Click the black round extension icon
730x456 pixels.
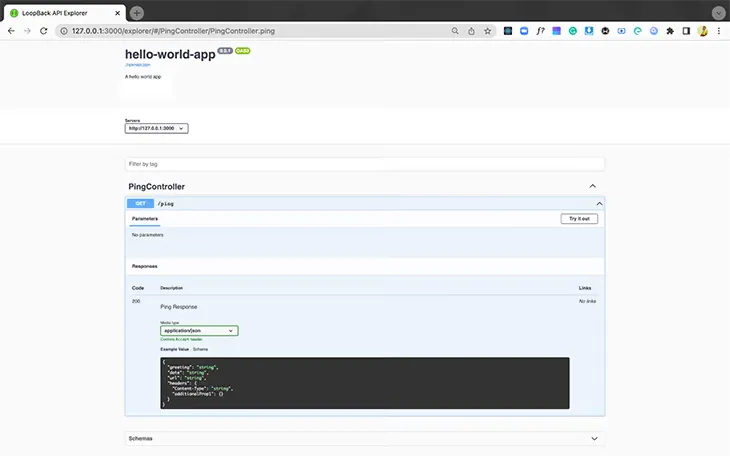pyautogui.click(x=605, y=31)
